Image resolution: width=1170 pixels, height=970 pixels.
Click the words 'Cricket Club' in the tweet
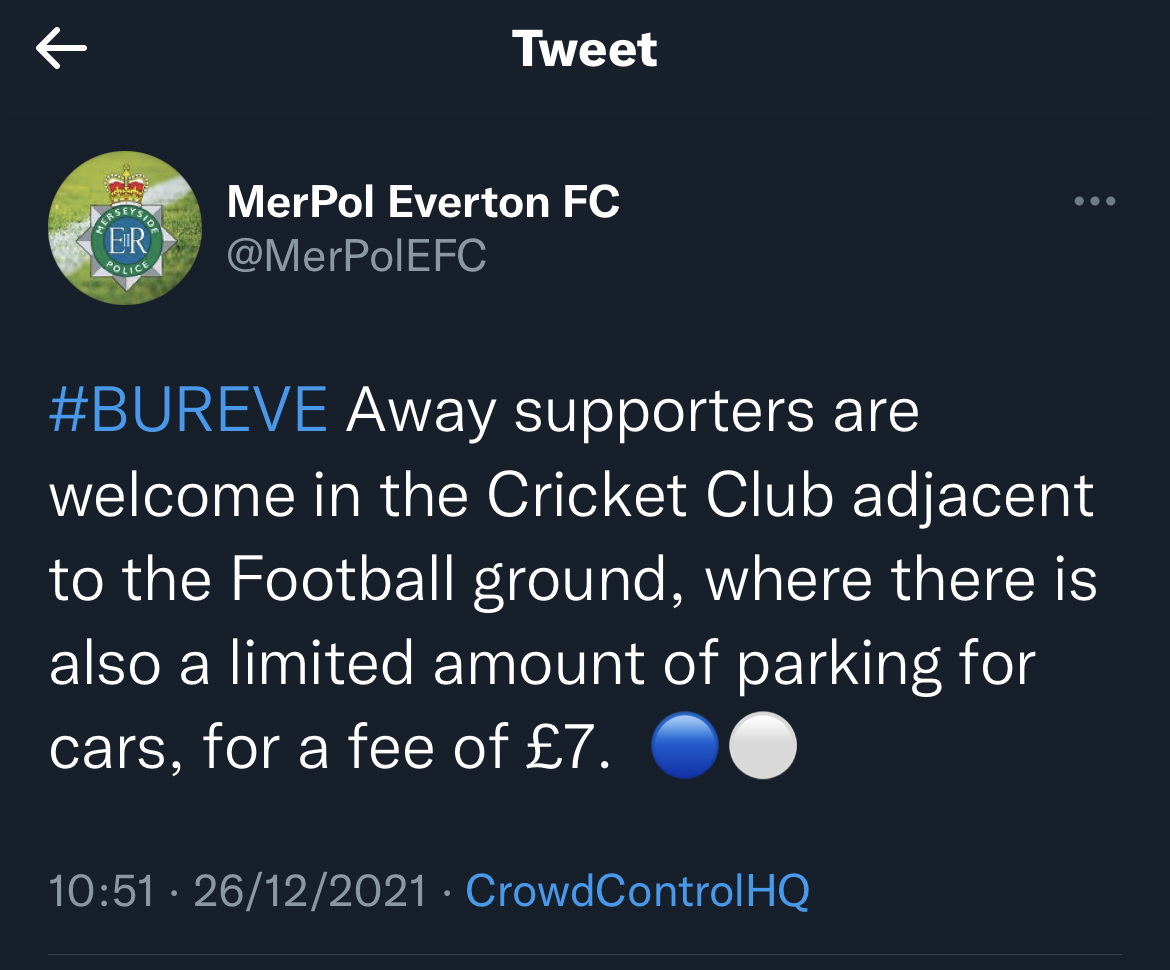point(660,495)
